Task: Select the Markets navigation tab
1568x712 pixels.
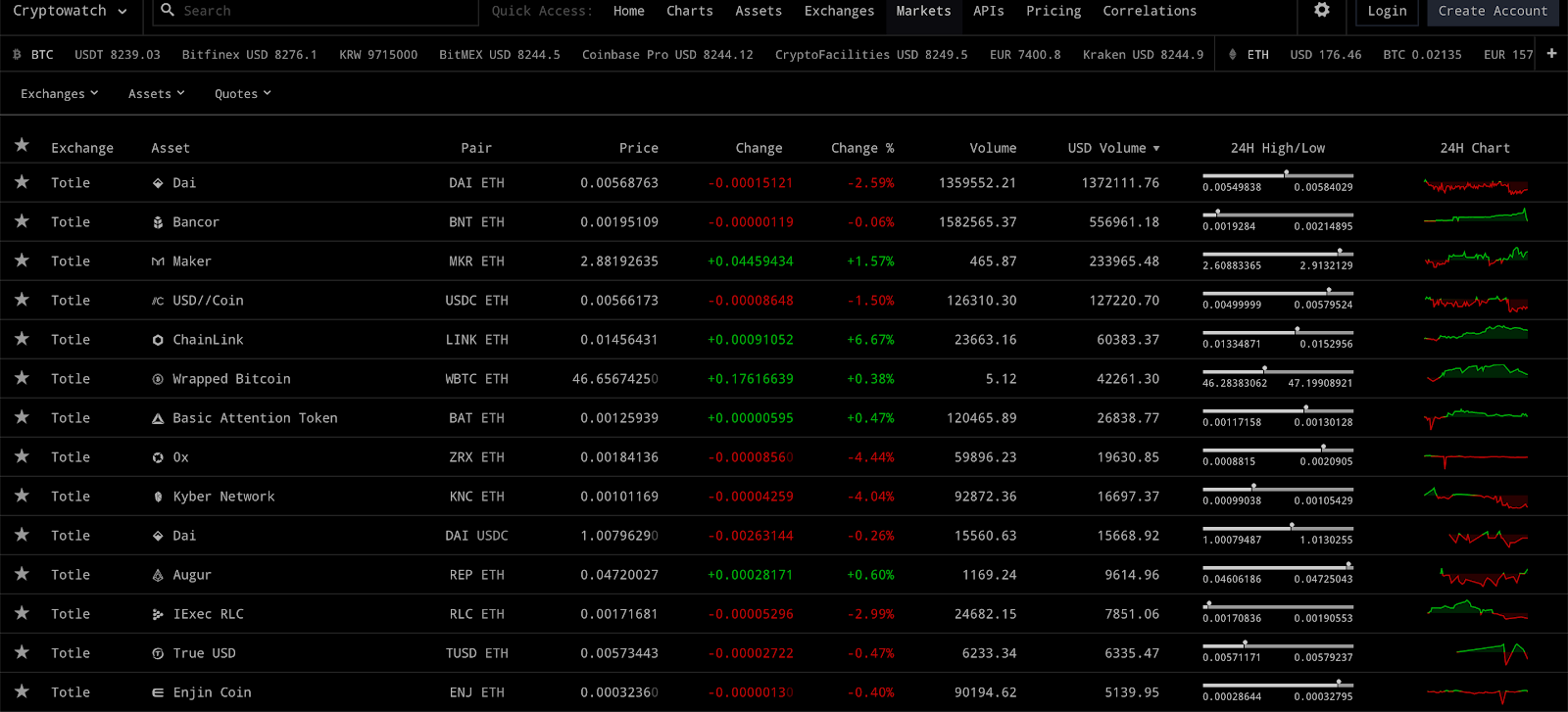Action: point(923,11)
